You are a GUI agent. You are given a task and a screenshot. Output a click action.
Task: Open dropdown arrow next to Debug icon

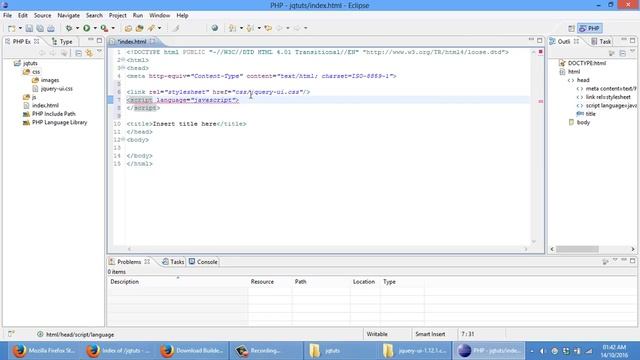click(x=77, y=28)
